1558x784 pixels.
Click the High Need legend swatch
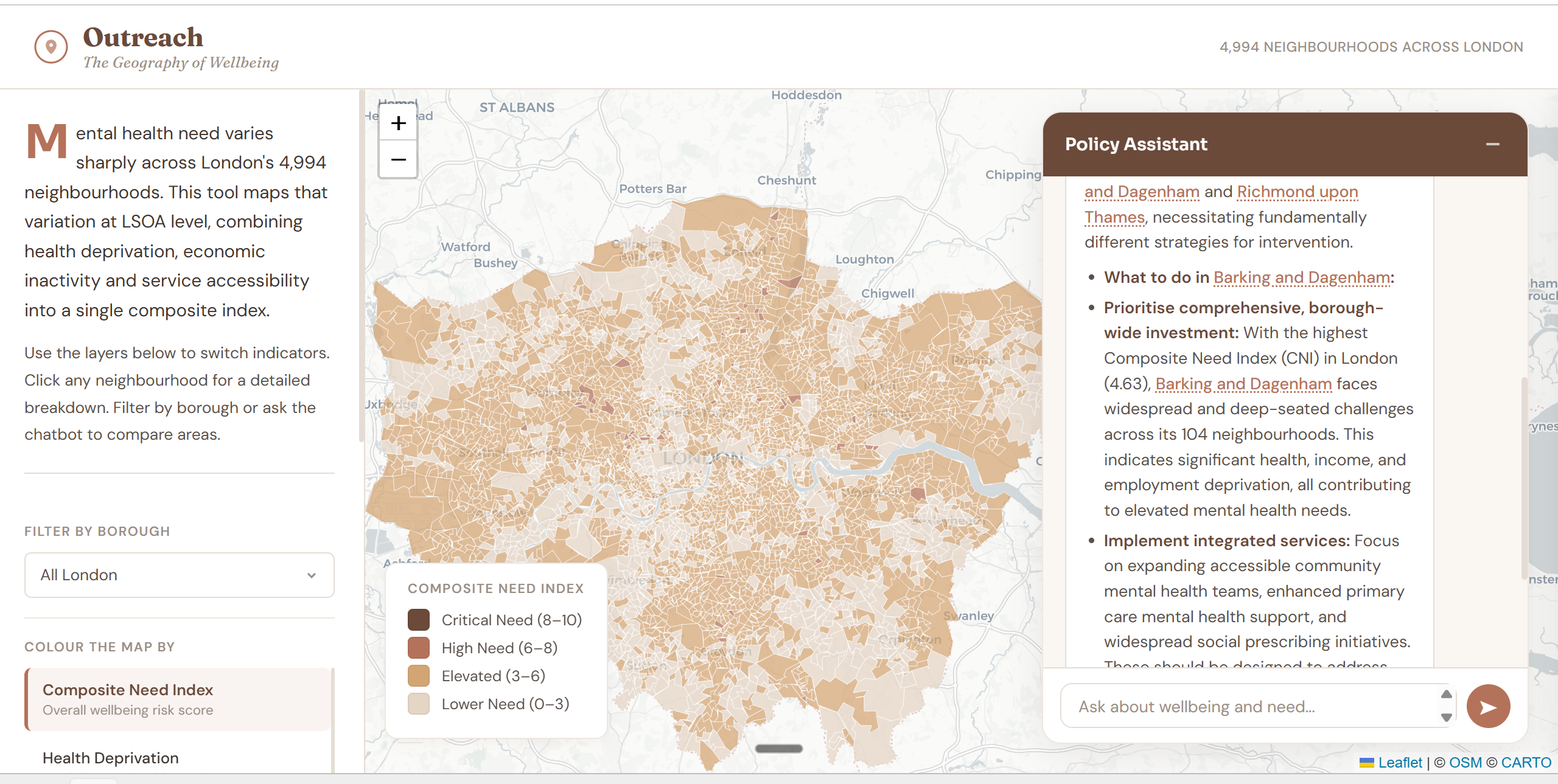[419, 648]
